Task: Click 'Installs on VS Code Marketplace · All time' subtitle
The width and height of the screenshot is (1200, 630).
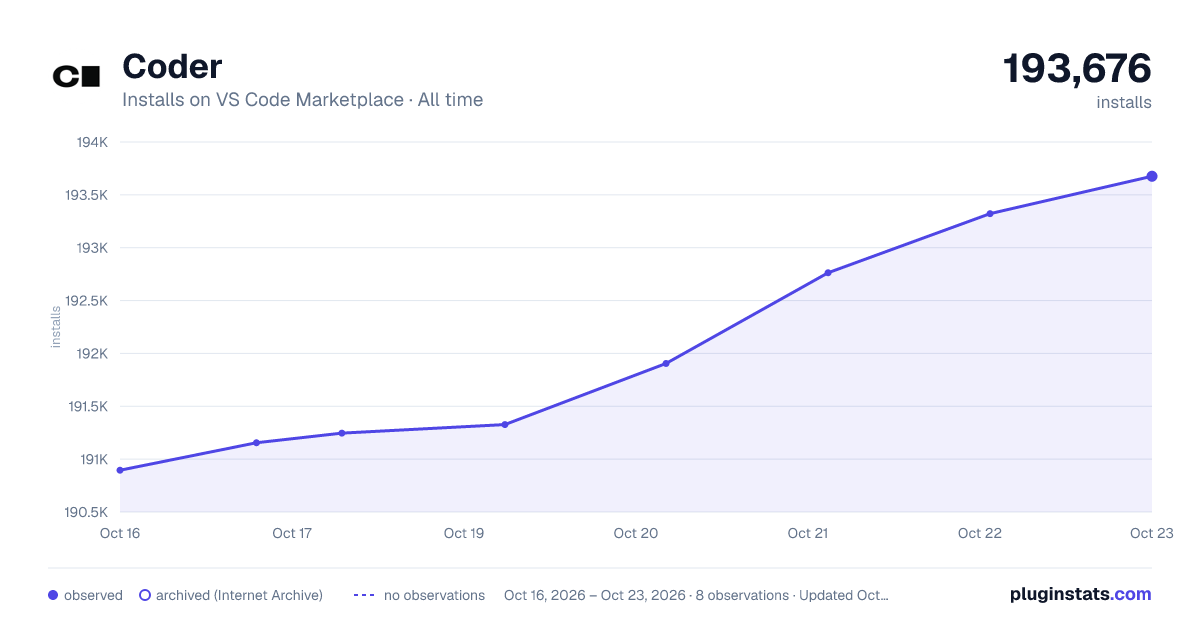Action: 302,100
